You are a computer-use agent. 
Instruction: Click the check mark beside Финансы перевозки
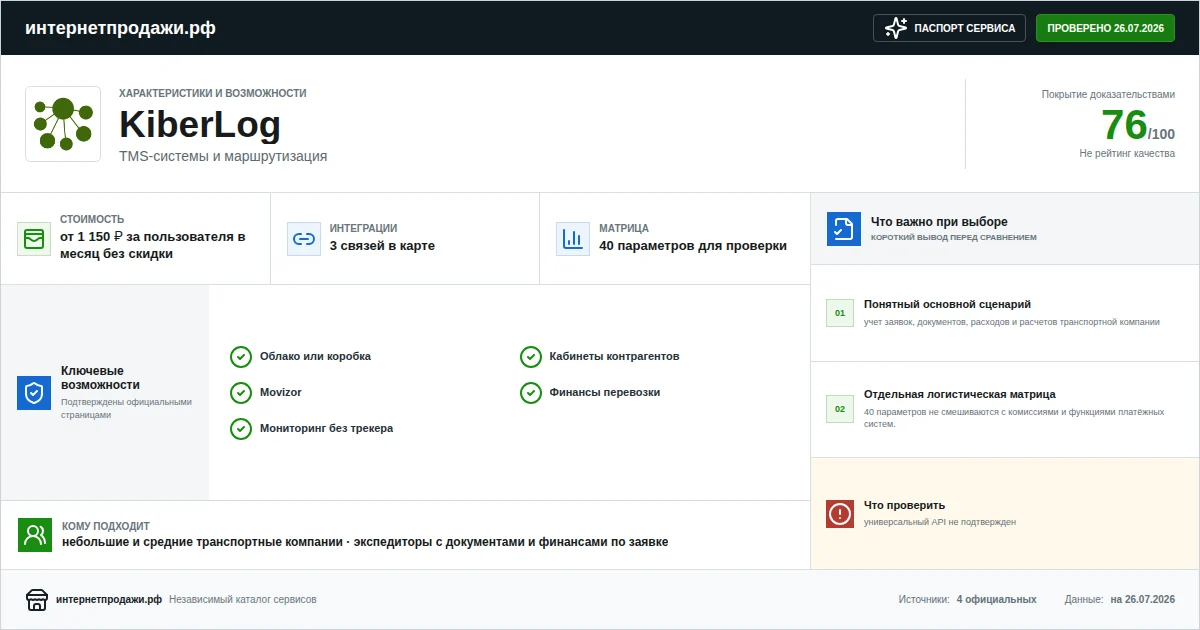[531, 393]
